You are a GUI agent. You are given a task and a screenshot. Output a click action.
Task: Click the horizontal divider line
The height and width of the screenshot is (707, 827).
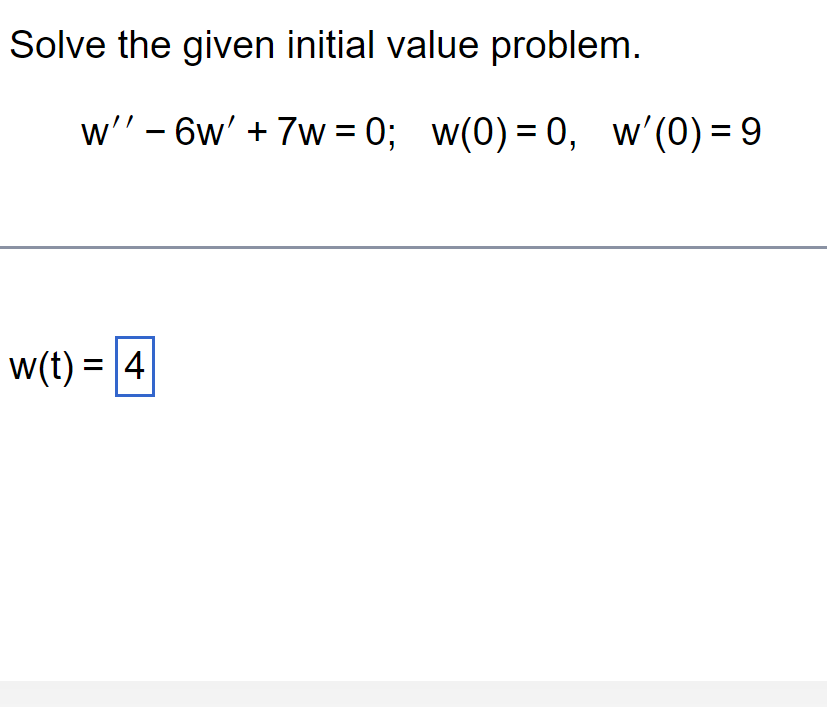coord(413,243)
